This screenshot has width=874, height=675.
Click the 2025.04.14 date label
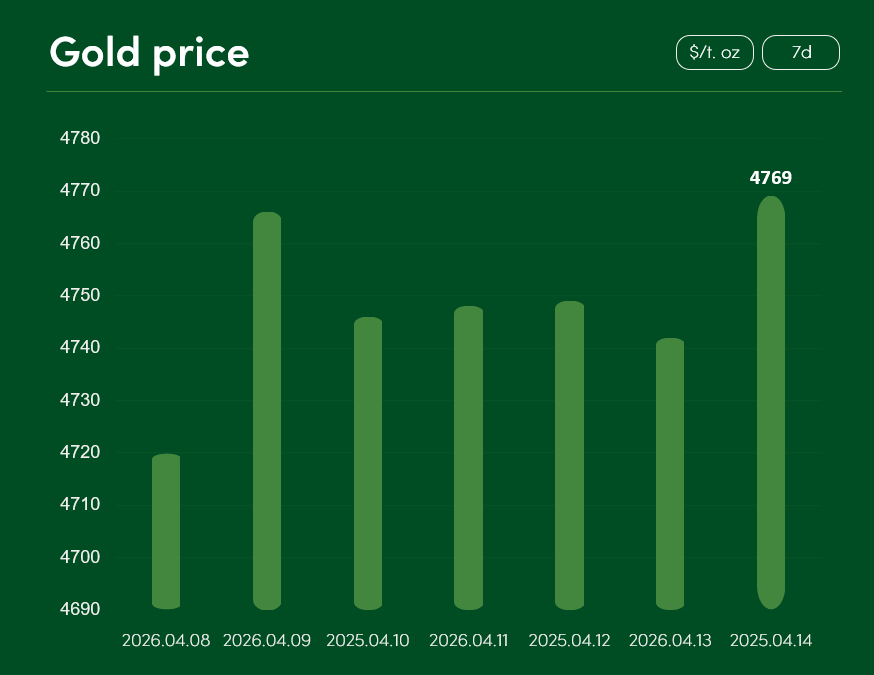tap(771, 640)
